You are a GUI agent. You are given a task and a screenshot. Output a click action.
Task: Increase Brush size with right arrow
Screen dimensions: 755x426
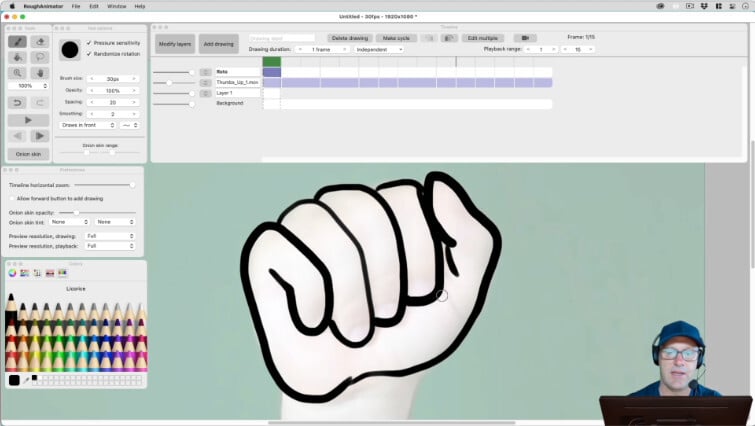point(134,78)
